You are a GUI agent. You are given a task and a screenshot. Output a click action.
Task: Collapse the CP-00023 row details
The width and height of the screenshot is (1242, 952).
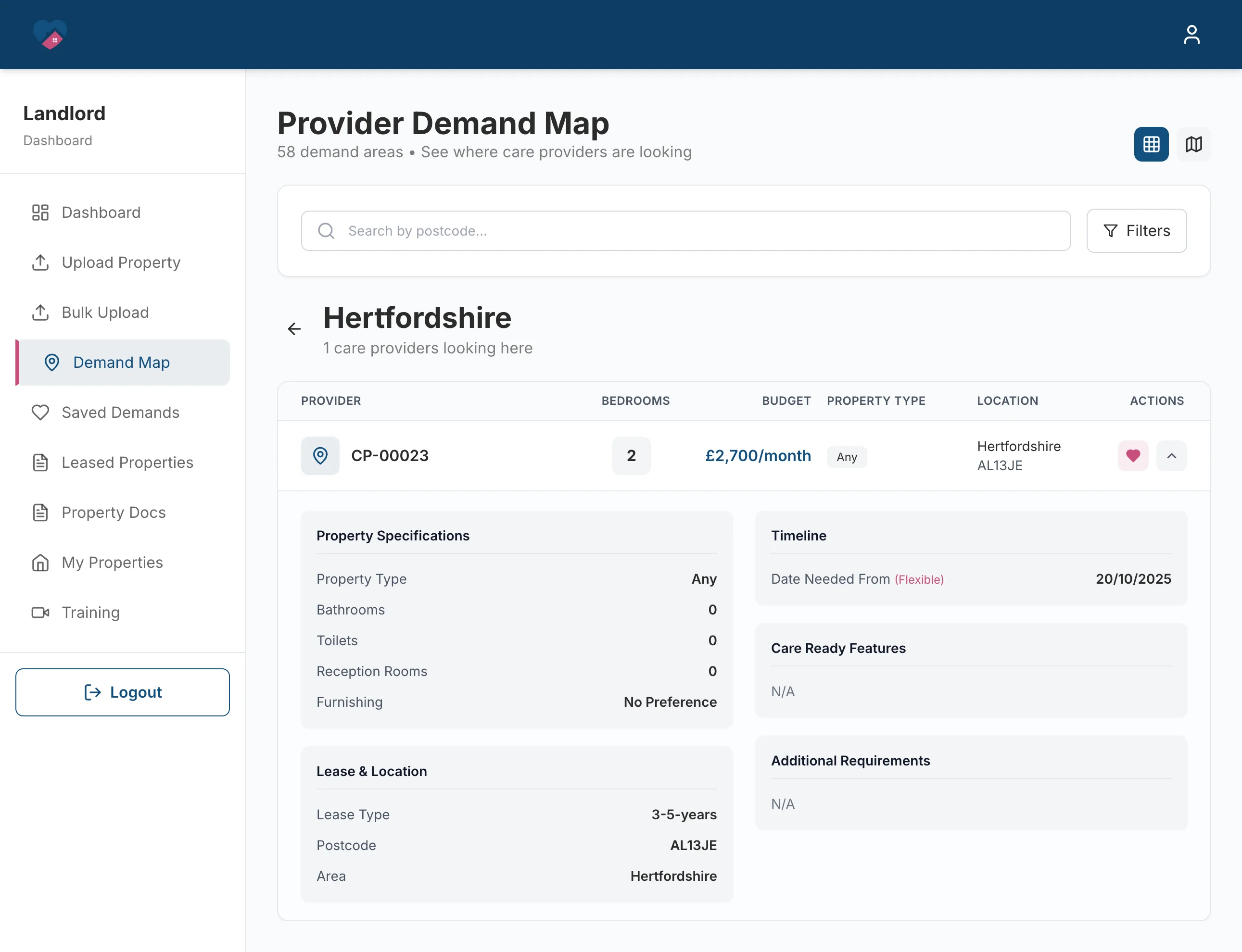point(1171,456)
